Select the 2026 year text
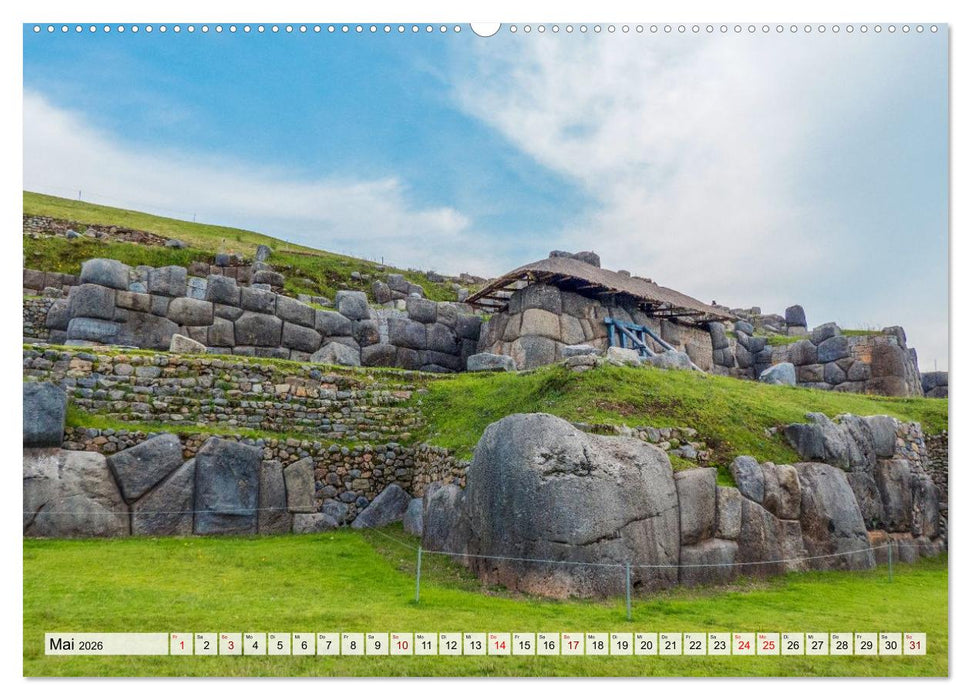 (x=90, y=648)
